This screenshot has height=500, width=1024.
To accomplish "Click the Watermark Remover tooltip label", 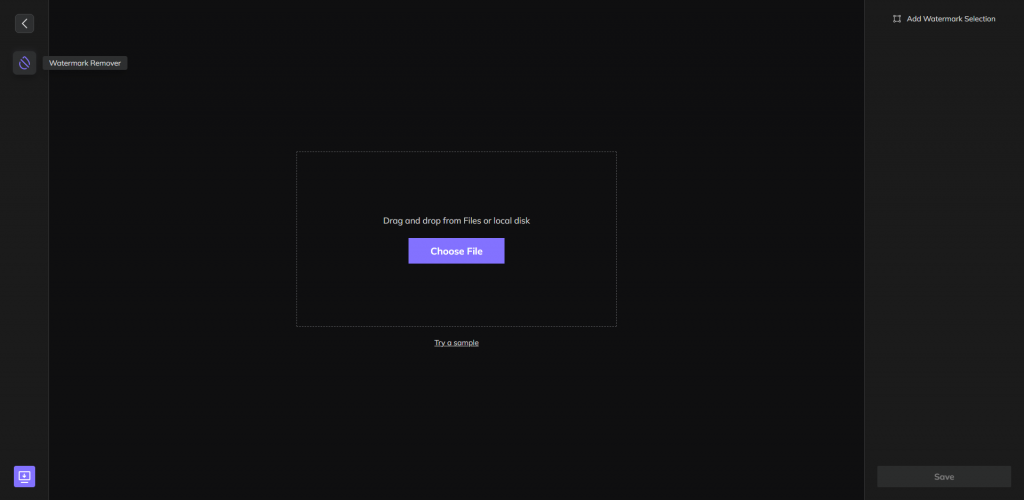I will (x=85, y=63).
